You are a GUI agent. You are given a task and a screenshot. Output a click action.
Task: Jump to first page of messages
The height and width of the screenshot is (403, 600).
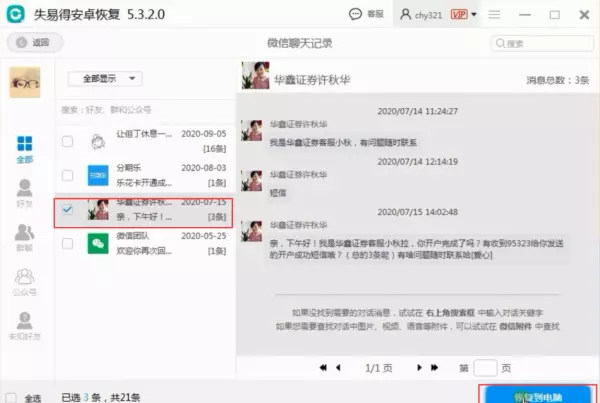coord(323,368)
